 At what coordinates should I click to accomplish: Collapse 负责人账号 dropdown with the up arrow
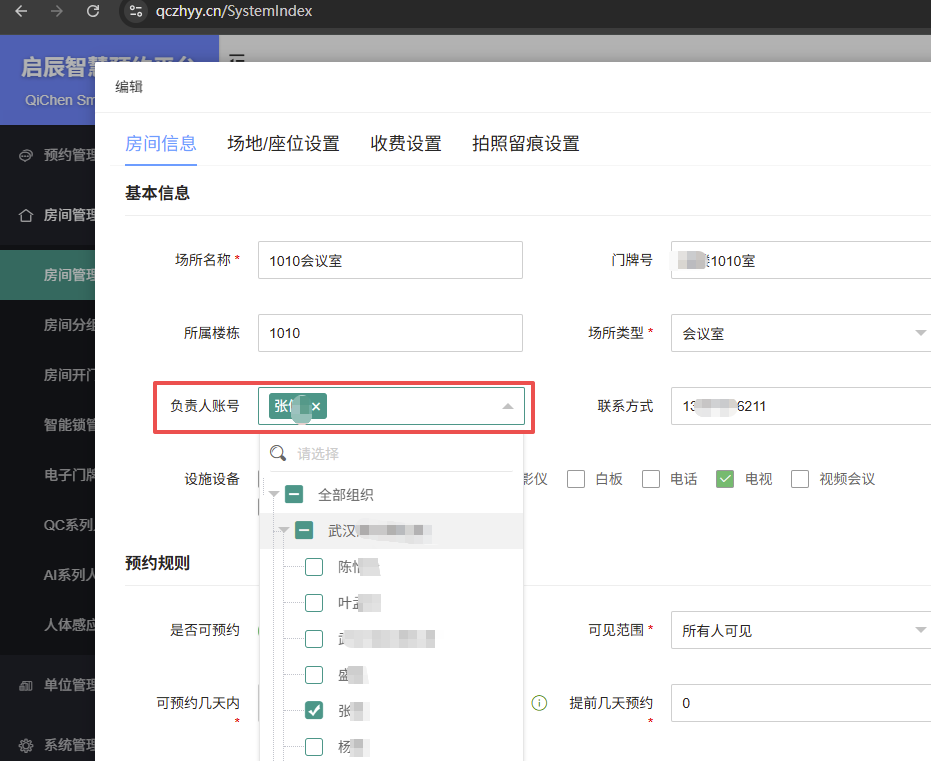coord(508,407)
